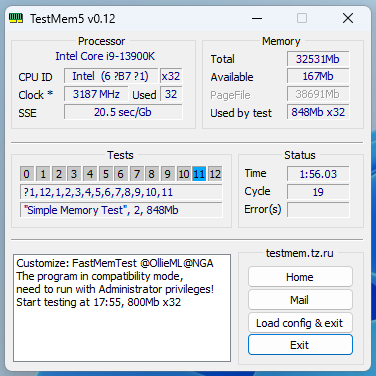Click the testmem.tz.ru group label
The height and width of the screenshot is (376, 376).
pos(299,253)
